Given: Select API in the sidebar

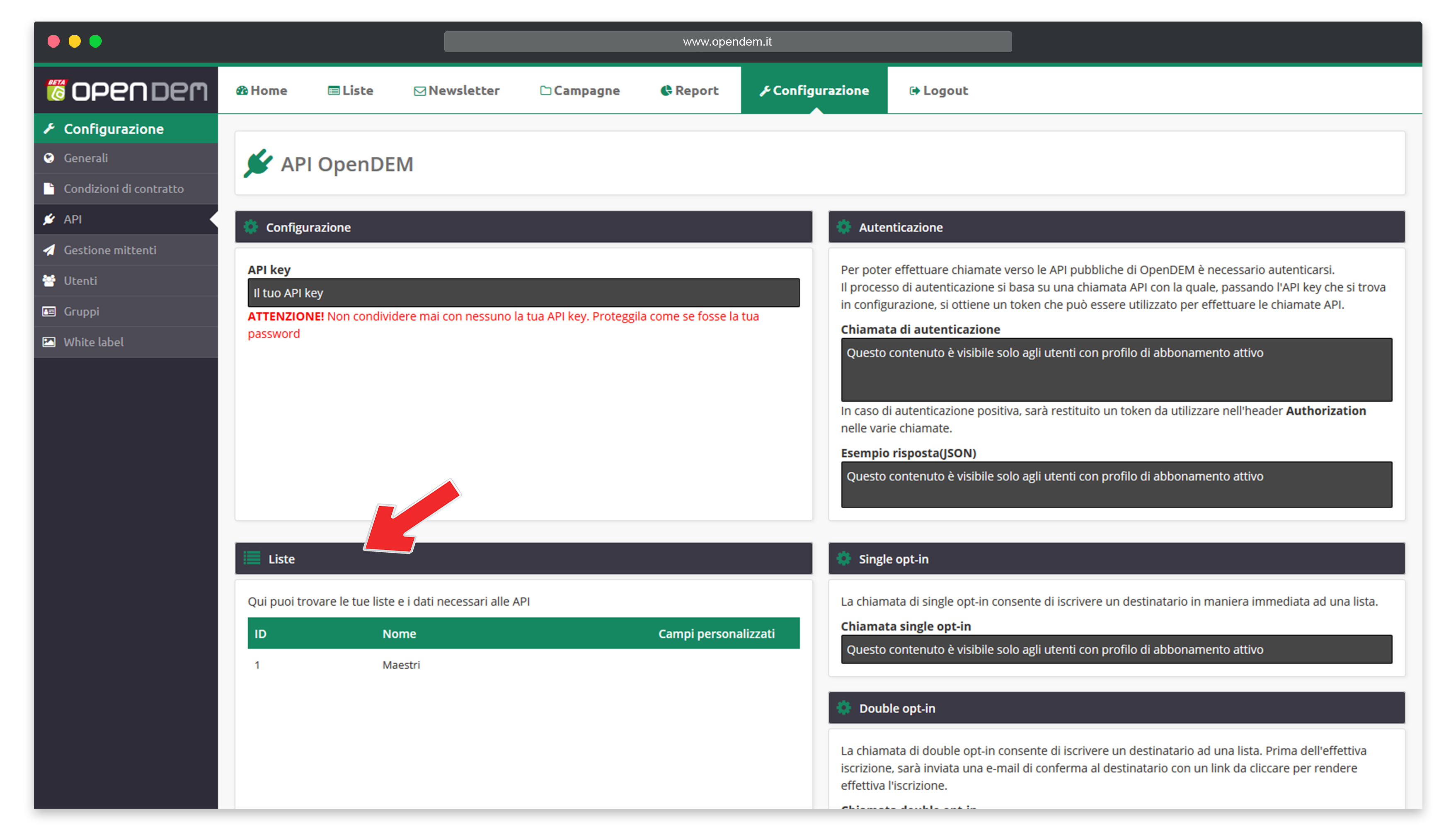Looking at the screenshot, I should 126,219.
